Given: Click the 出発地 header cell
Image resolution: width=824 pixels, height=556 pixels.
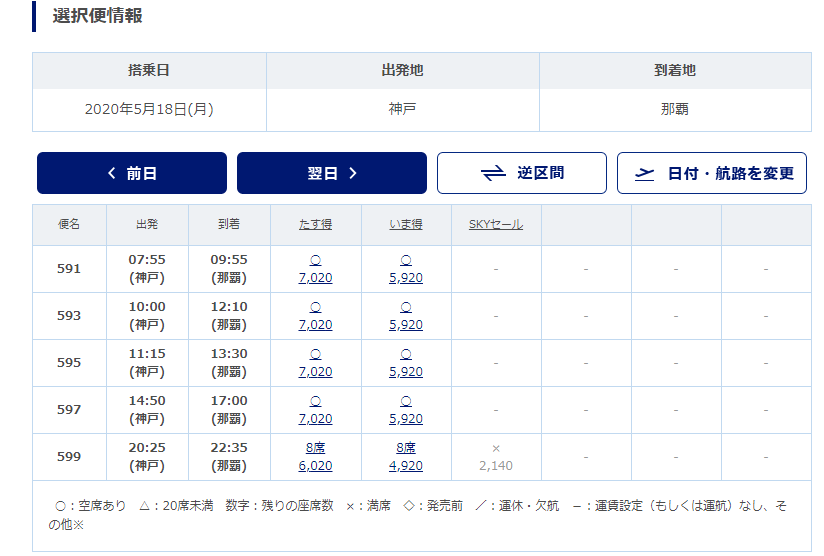Looking at the screenshot, I should tap(403, 70).
